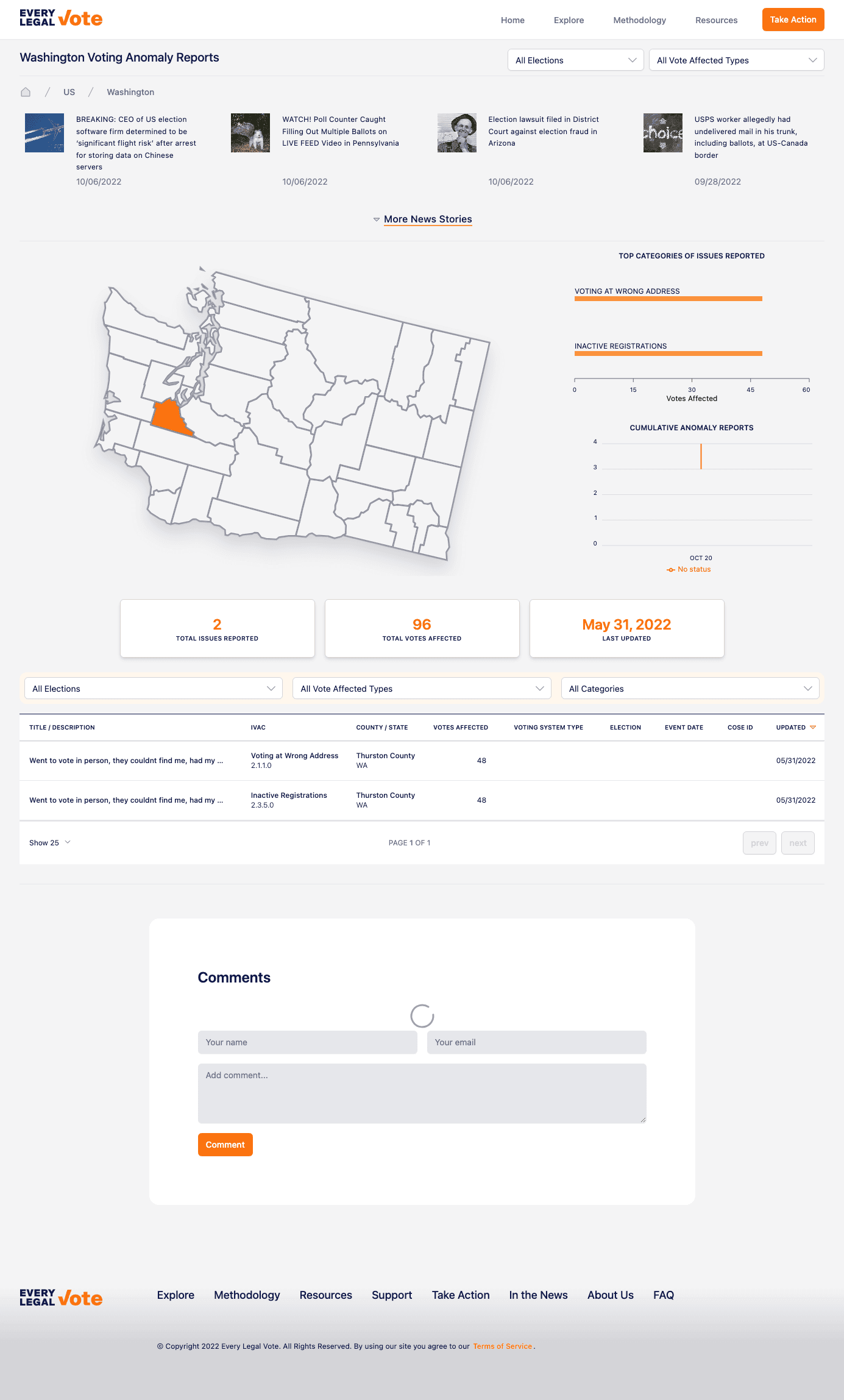Open the Arizona election lawsuit thumbnail
The height and width of the screenshot is (1400, 844).
click(x=457, y=133)
